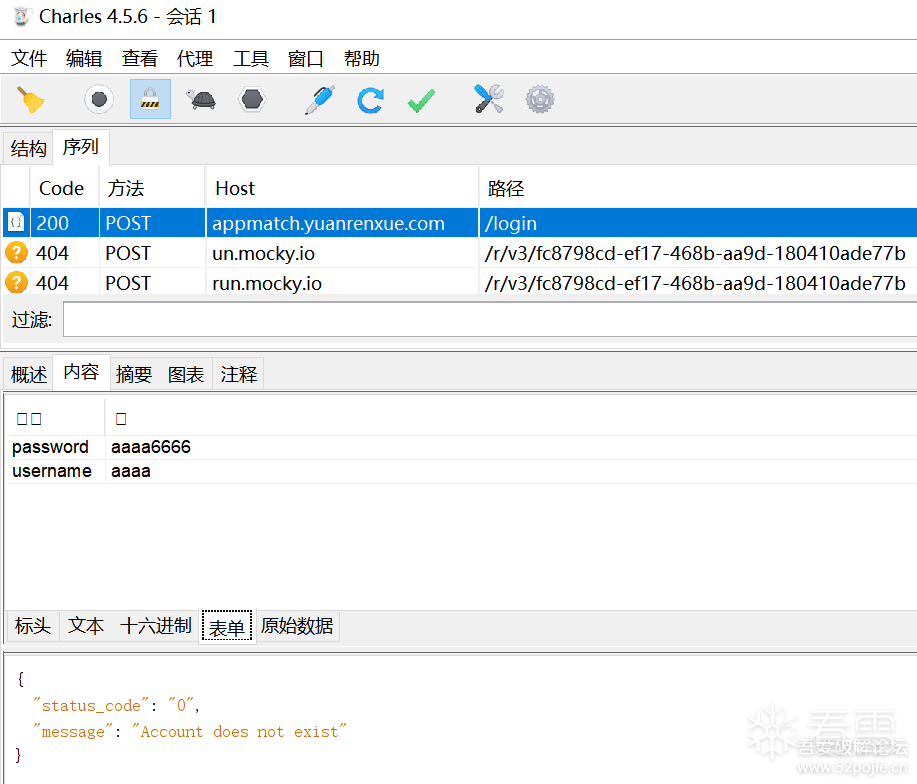Toggle recording with the record button icon
This screenshot has width=917, height=784.
tap(99, 99)
